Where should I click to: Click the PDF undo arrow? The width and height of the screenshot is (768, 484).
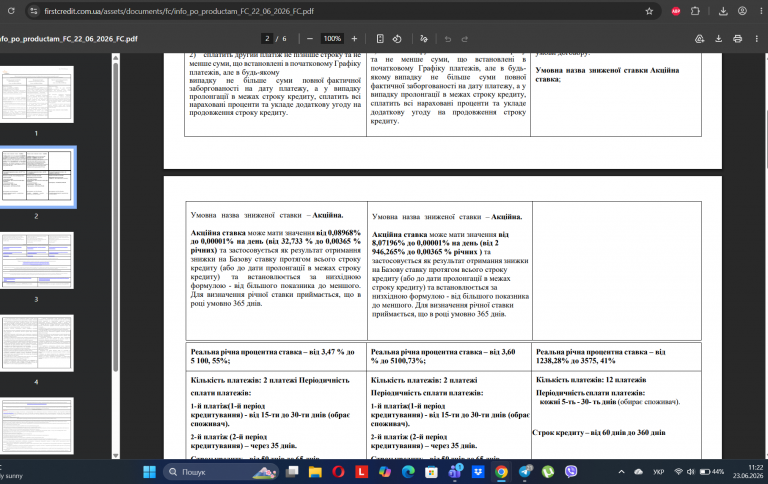tap(448, 39)
